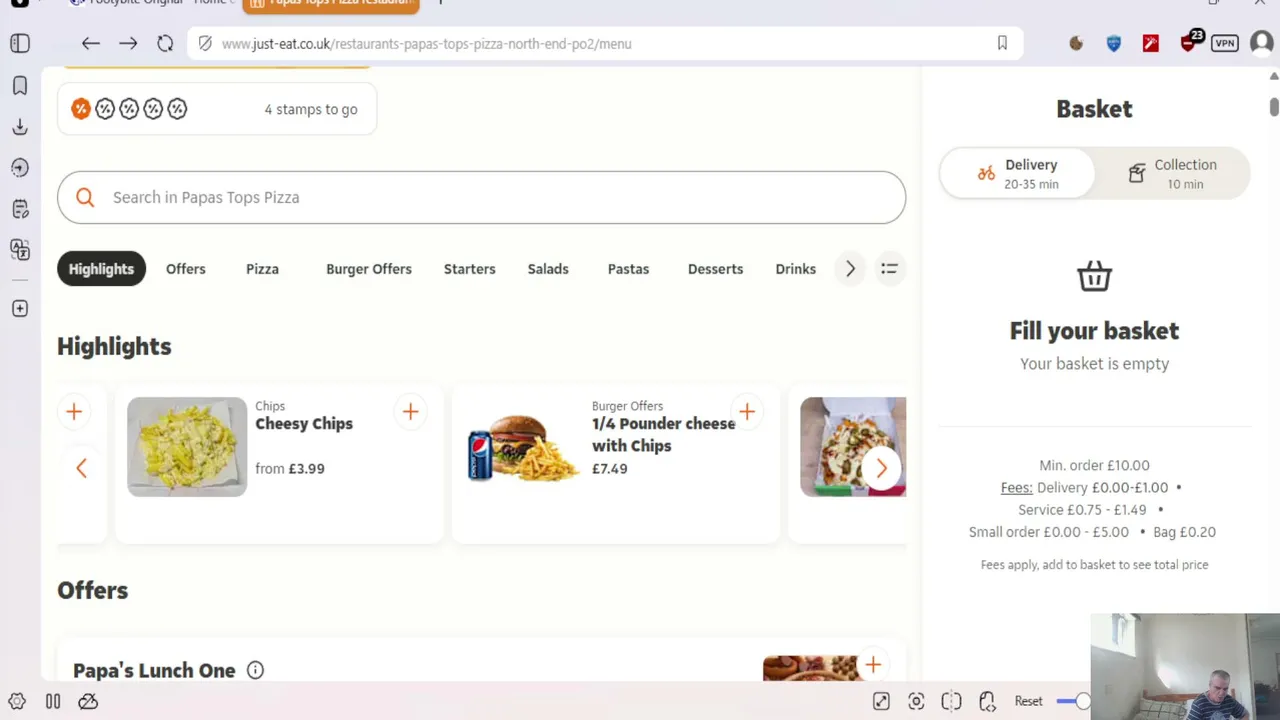Click the reader mode icon in bottom bar
The width and height of the screenshot is (1280, 720).
pos(951,701)
